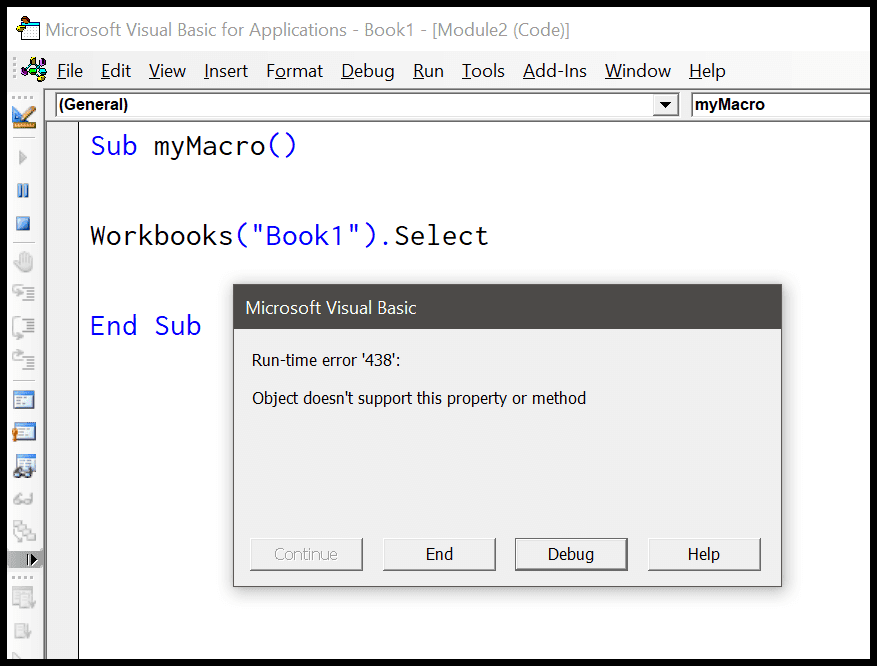Image resolution: width=877 pixels, height=666 pixels.
Task: Open the Tools menu
Action: [x=483, y=71]
